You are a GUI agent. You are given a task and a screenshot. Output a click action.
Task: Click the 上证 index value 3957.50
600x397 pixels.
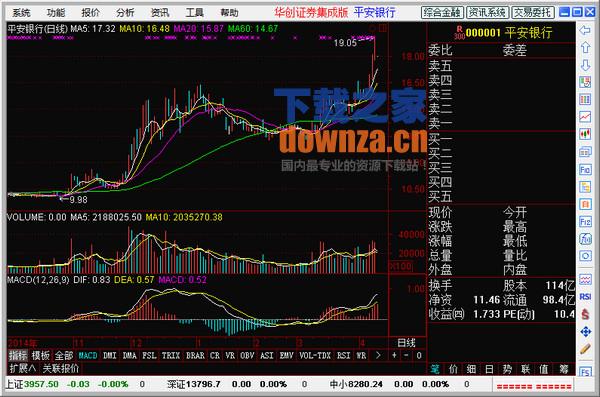pyautogui.click(x=41, y=384)
